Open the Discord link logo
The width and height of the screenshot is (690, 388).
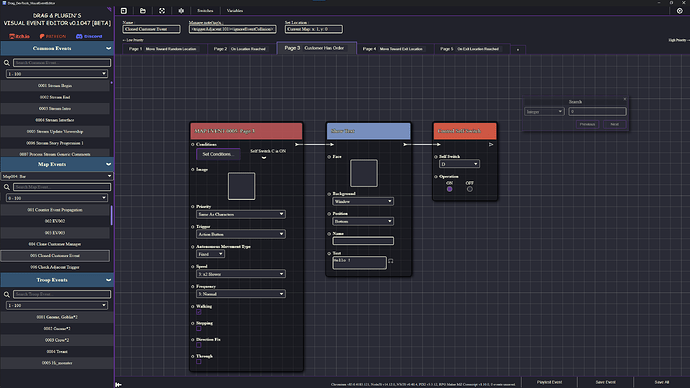pyautogui.click(x=89, y=36)
